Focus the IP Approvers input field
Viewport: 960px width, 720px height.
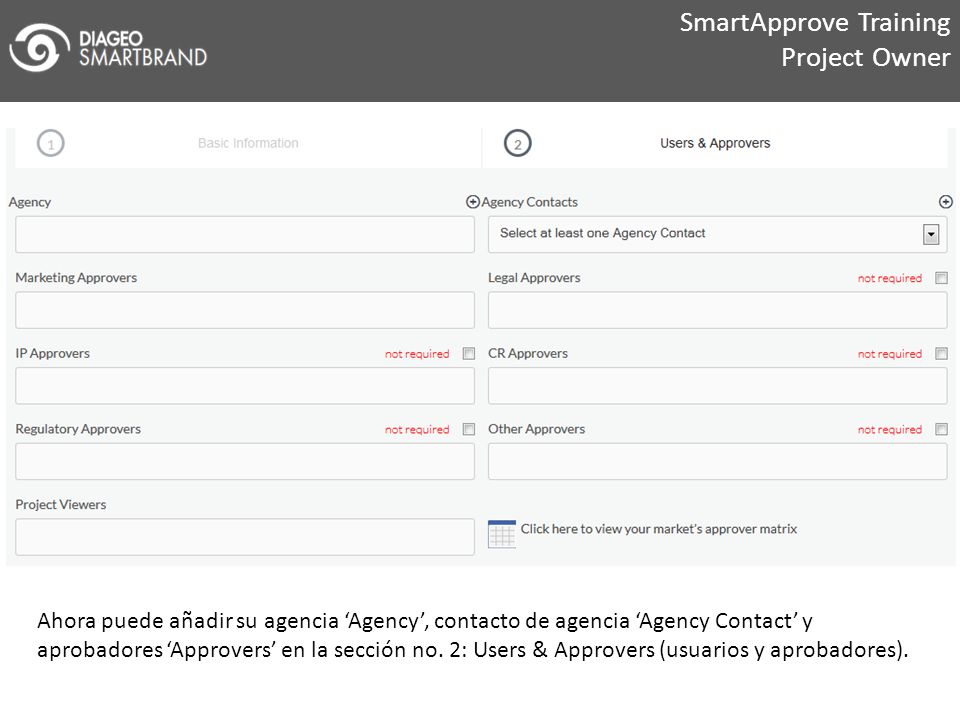245,386
